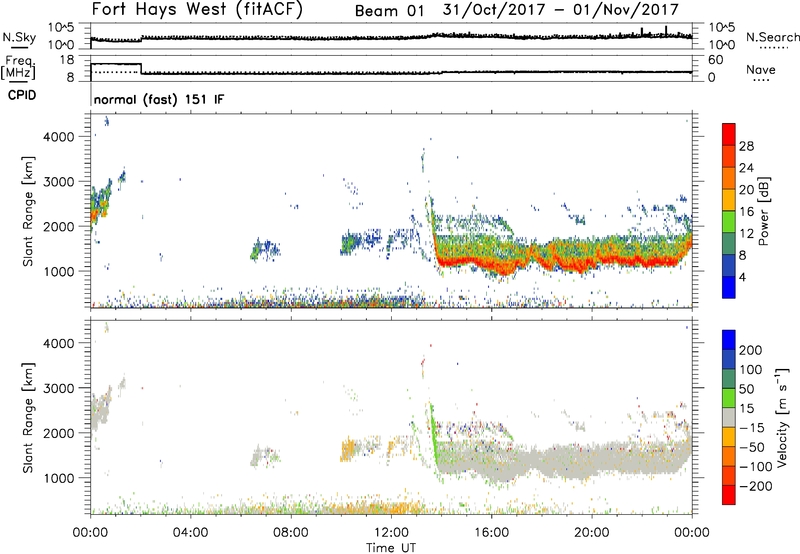Select the 2000 km tick of the velocity panel
The height and width of the screenshot is (554, 800).
tap(58, 433)
